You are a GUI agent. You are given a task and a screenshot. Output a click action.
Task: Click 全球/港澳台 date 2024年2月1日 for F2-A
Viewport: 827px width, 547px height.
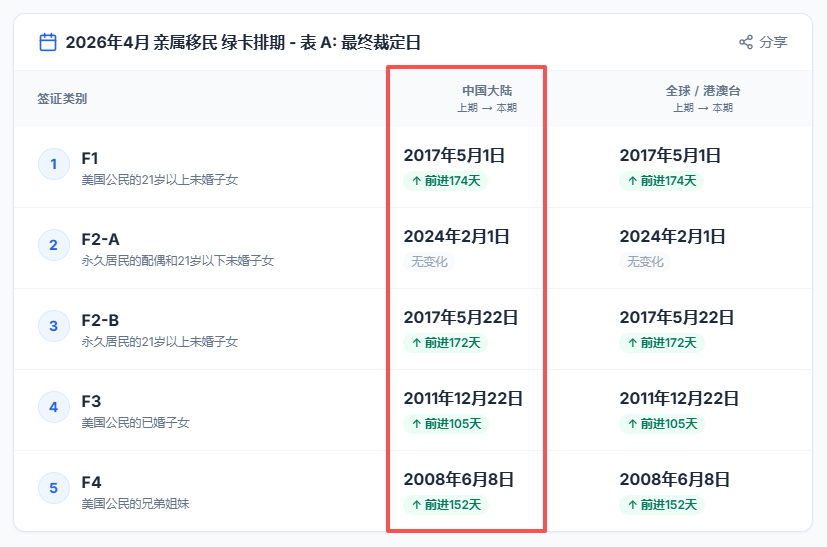coord(672,236)
